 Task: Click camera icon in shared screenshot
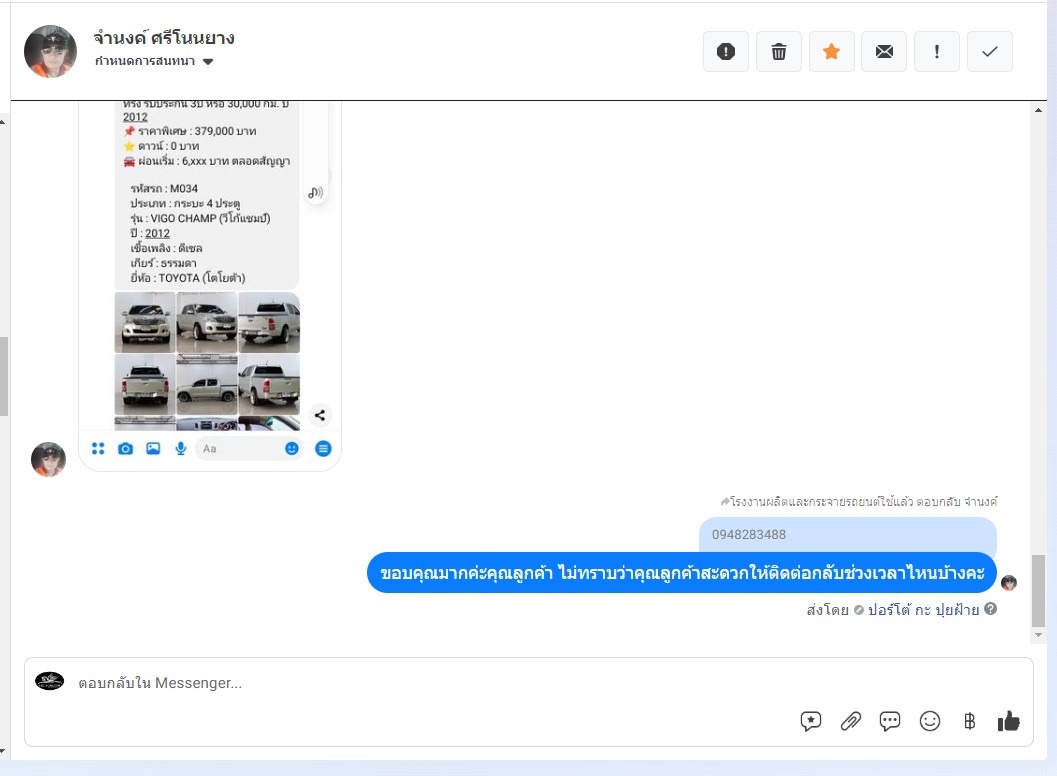[125, 448]
